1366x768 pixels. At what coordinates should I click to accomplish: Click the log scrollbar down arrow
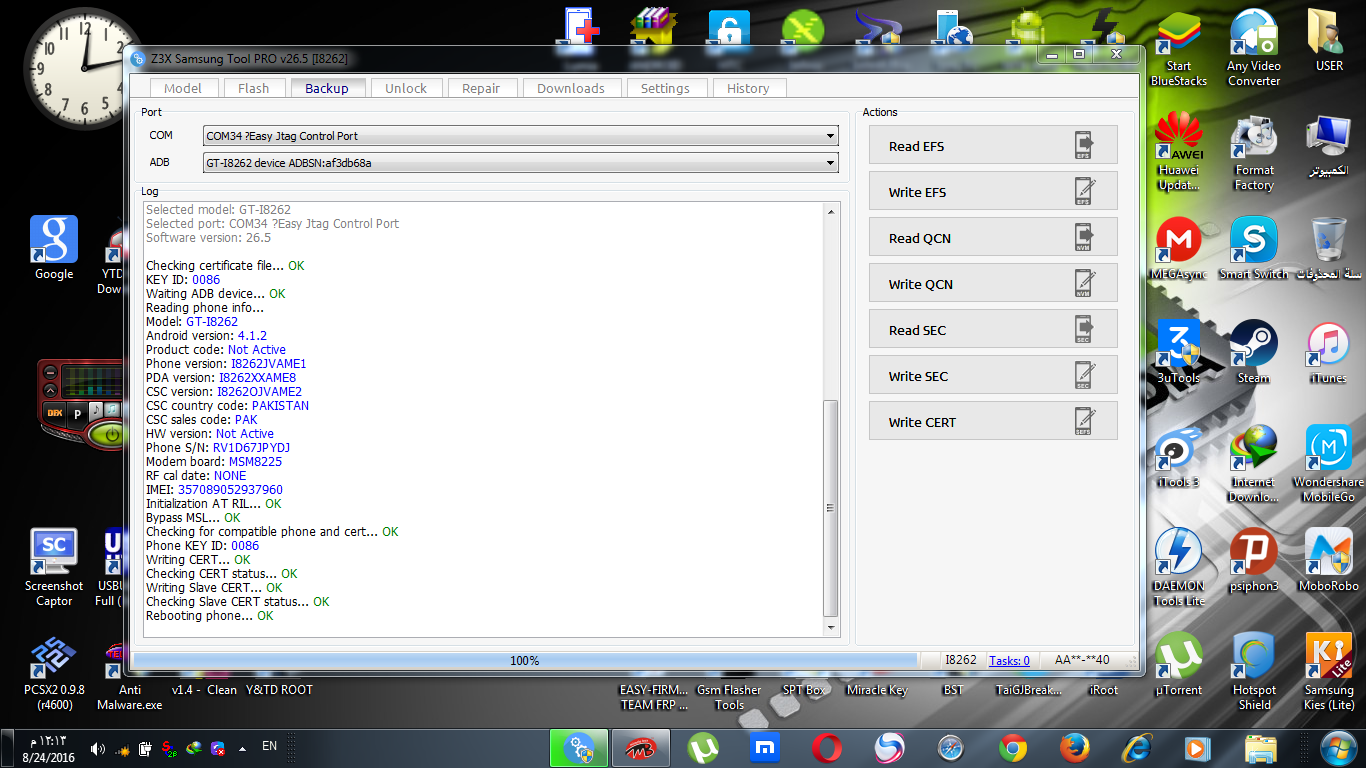(831, 627)
